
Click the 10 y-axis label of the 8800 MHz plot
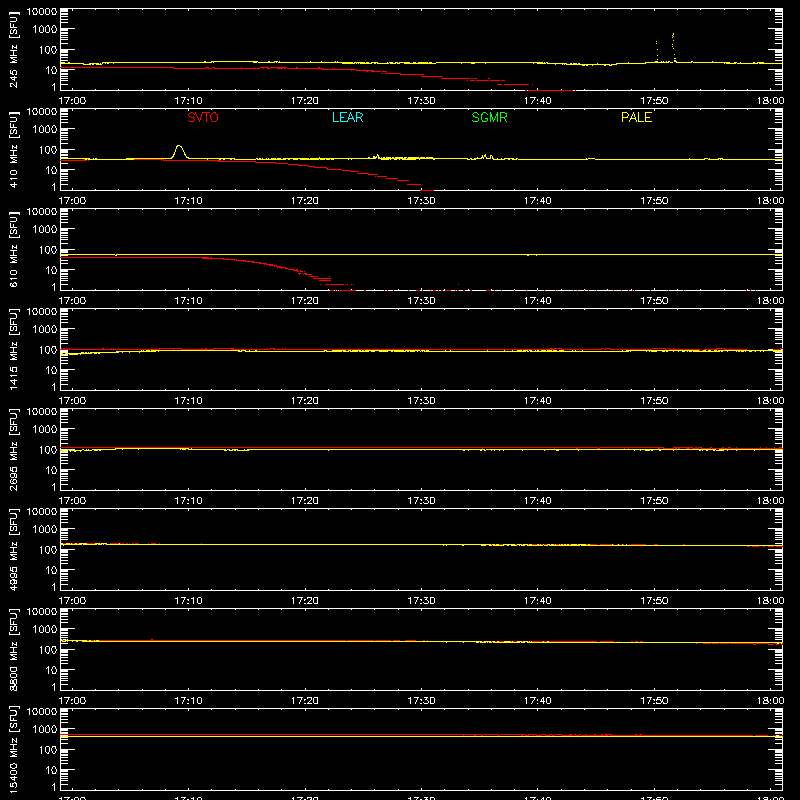pos(50,670)
